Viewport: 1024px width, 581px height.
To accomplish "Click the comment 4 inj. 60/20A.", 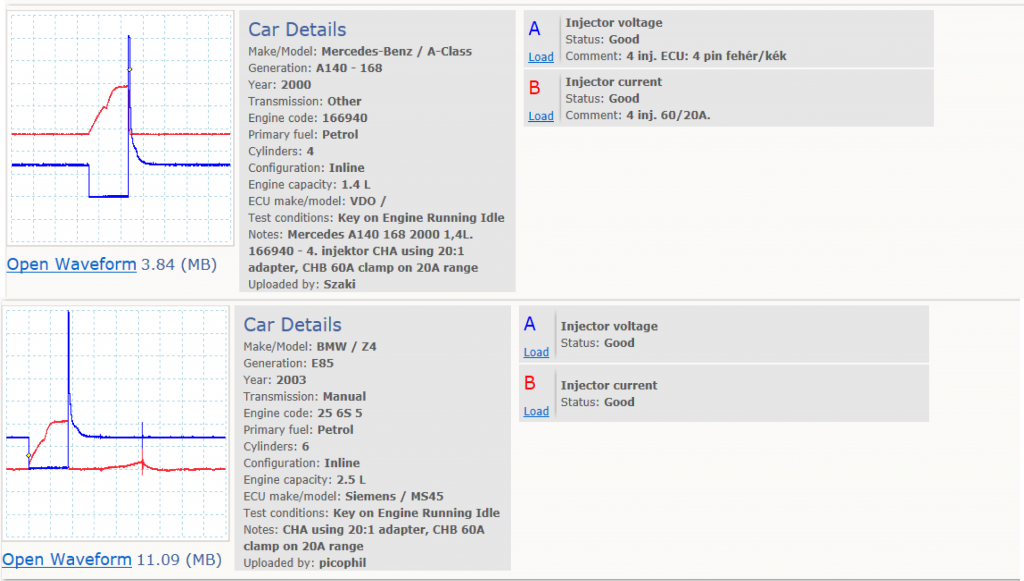I will [638, 116].
